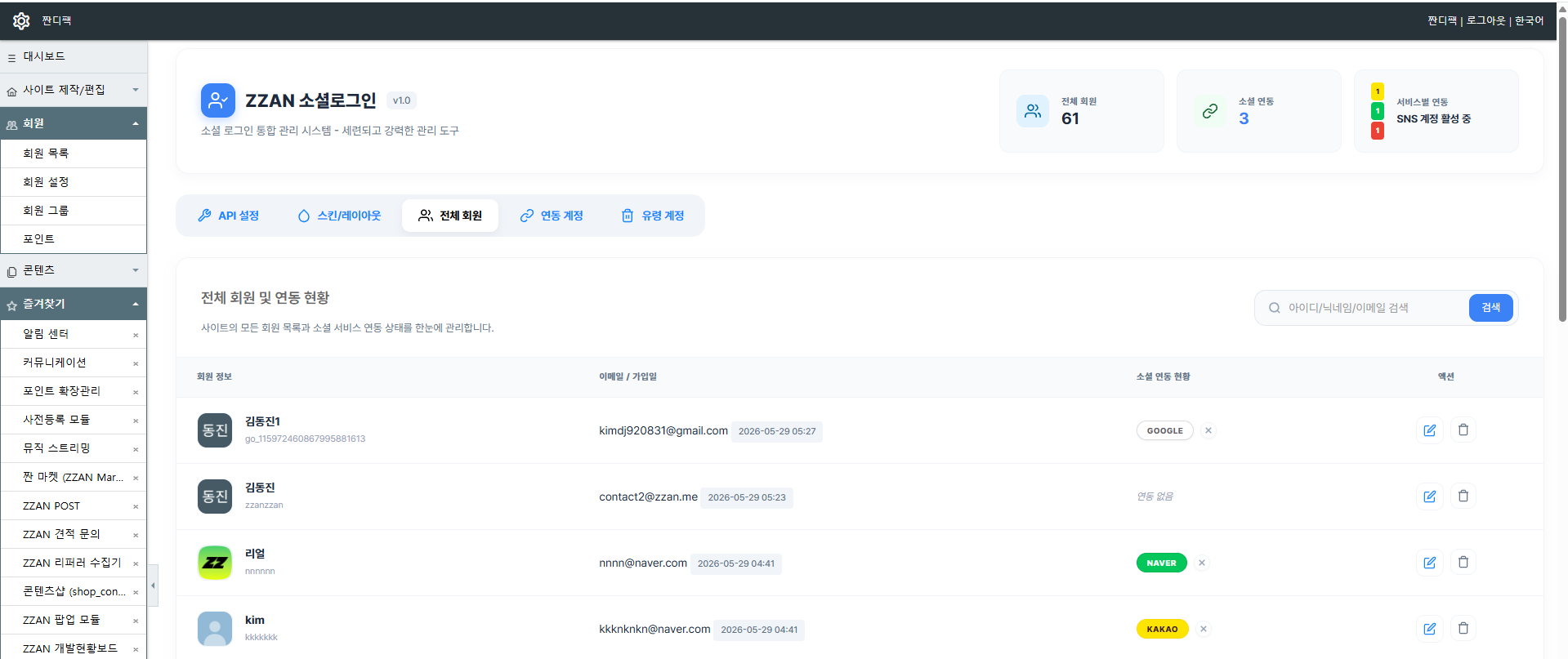Click the 짠디팩 site title at top left
This screenshot has height=659, width=1568.
[56, 20]
